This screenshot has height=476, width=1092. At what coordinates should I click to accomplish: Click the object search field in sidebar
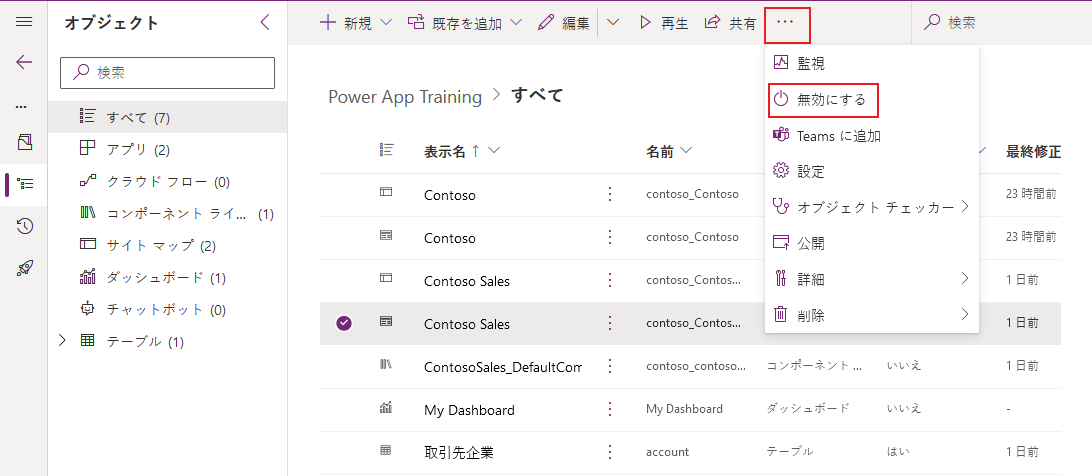pyautogui.click(x=168, y=72)
